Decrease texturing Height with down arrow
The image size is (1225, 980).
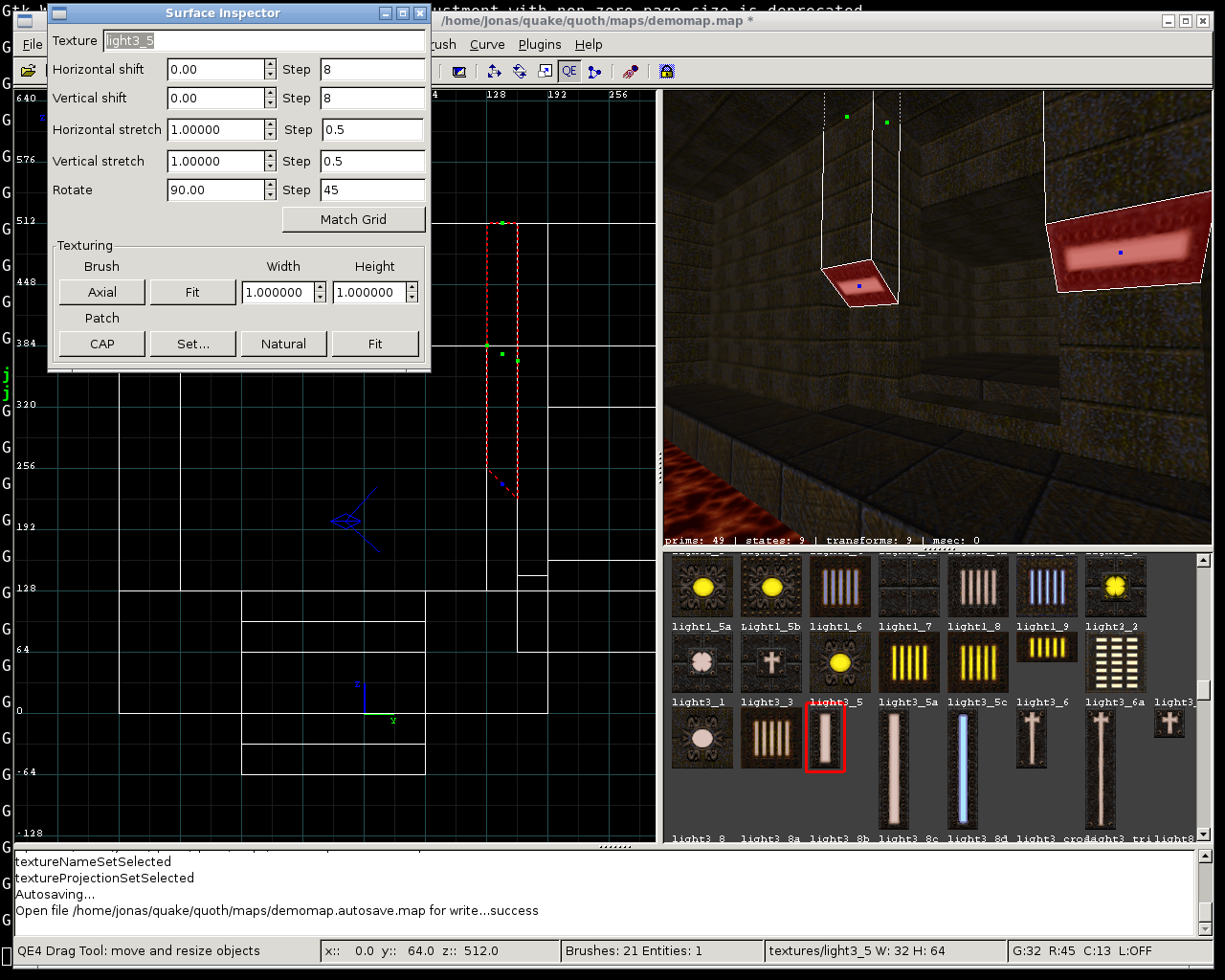point(412,298)
